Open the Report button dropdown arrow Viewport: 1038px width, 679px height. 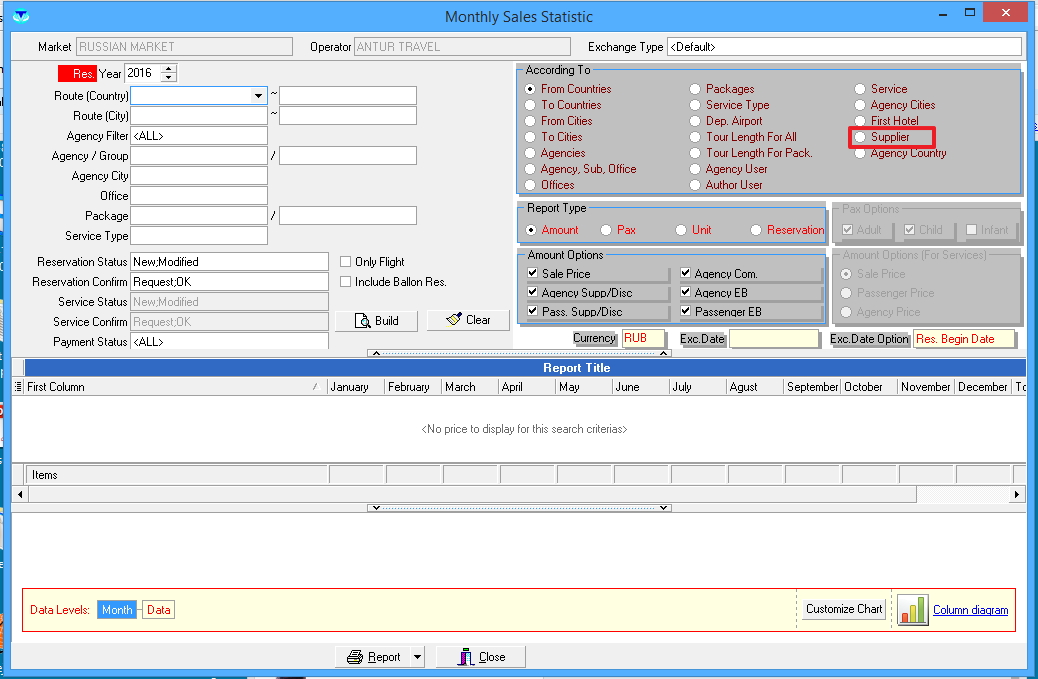(x=417, y=657)
